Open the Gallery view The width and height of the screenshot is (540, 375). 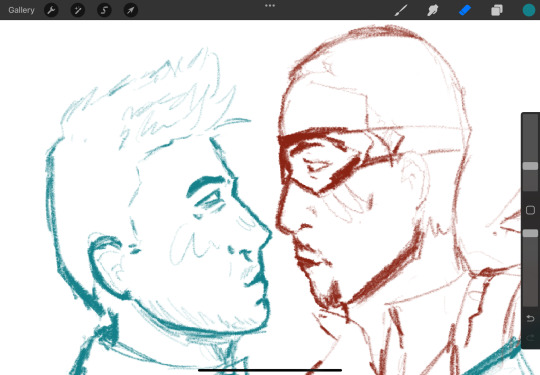[x=21, y=10]
